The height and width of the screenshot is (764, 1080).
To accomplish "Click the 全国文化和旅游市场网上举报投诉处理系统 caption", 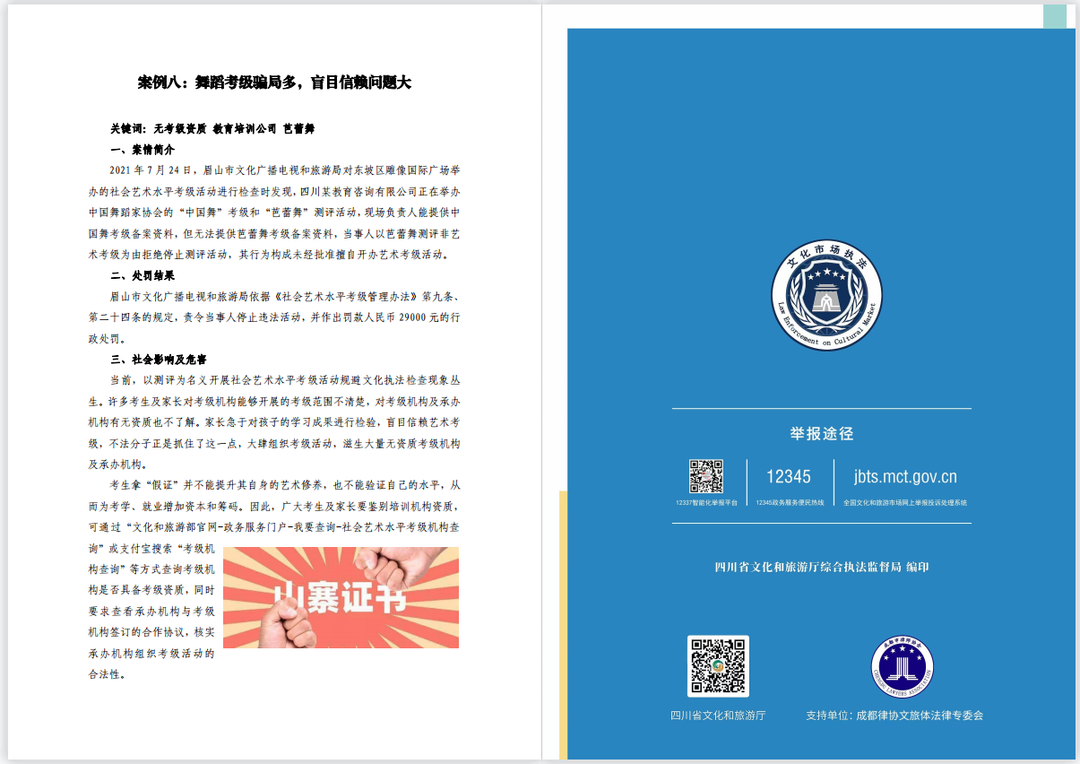I will pyautogui.click(x=905, y=503).
